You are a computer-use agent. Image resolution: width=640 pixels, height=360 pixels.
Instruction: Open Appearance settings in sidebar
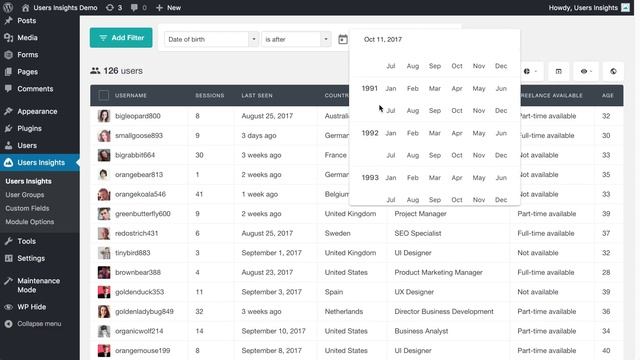(x=37, y=111)
